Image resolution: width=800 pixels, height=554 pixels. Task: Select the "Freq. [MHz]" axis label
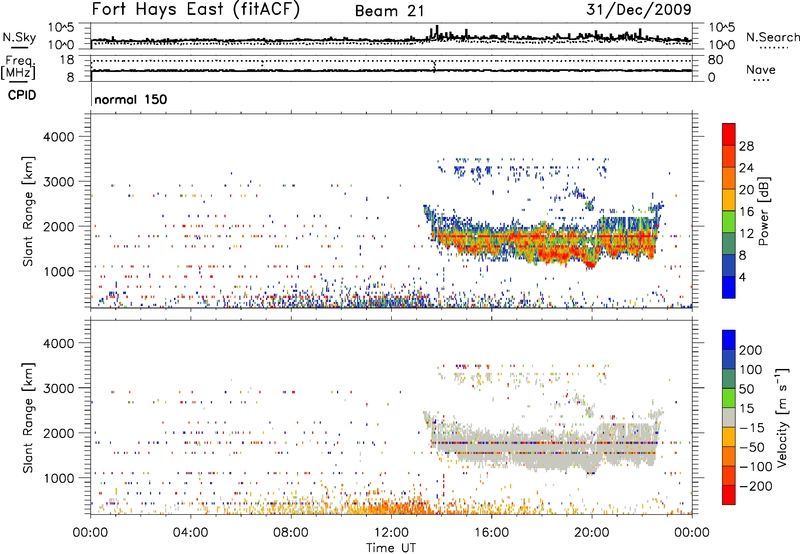click(18, 68)
